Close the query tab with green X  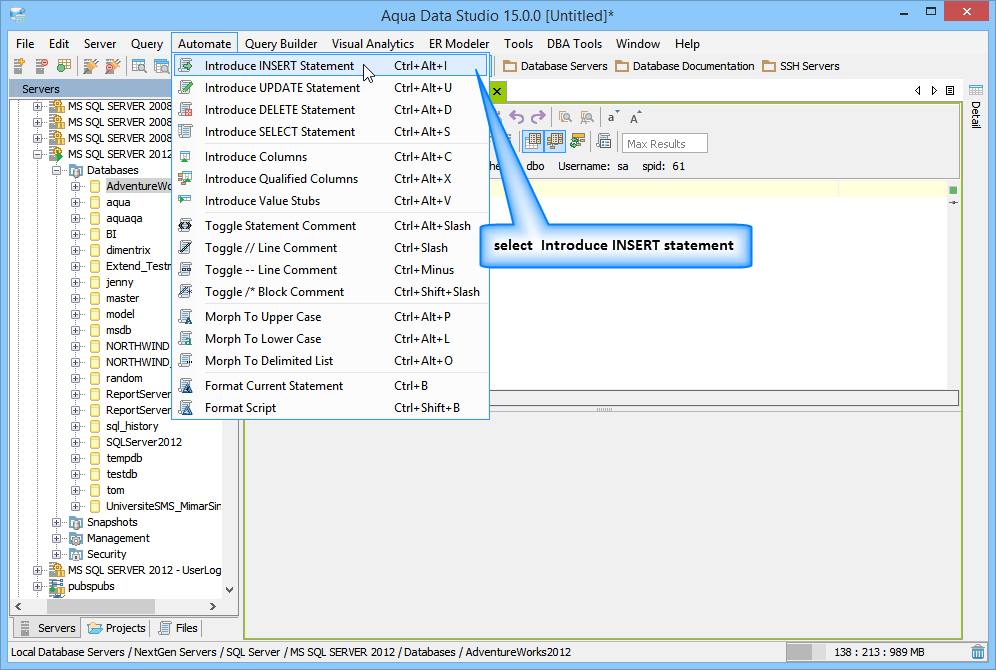(x=497, y=91)
